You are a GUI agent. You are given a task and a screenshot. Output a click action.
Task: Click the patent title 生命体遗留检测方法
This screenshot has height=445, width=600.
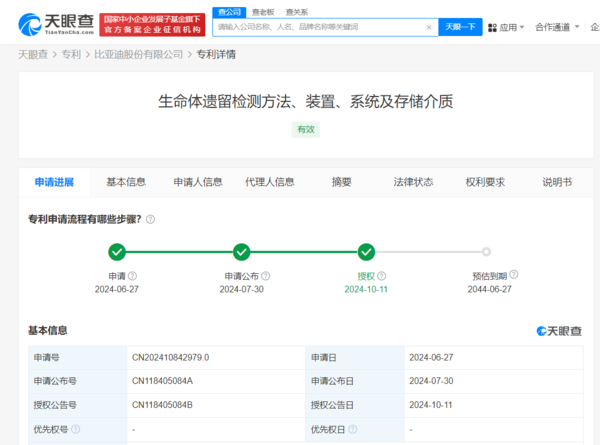(x=306, y=102)
